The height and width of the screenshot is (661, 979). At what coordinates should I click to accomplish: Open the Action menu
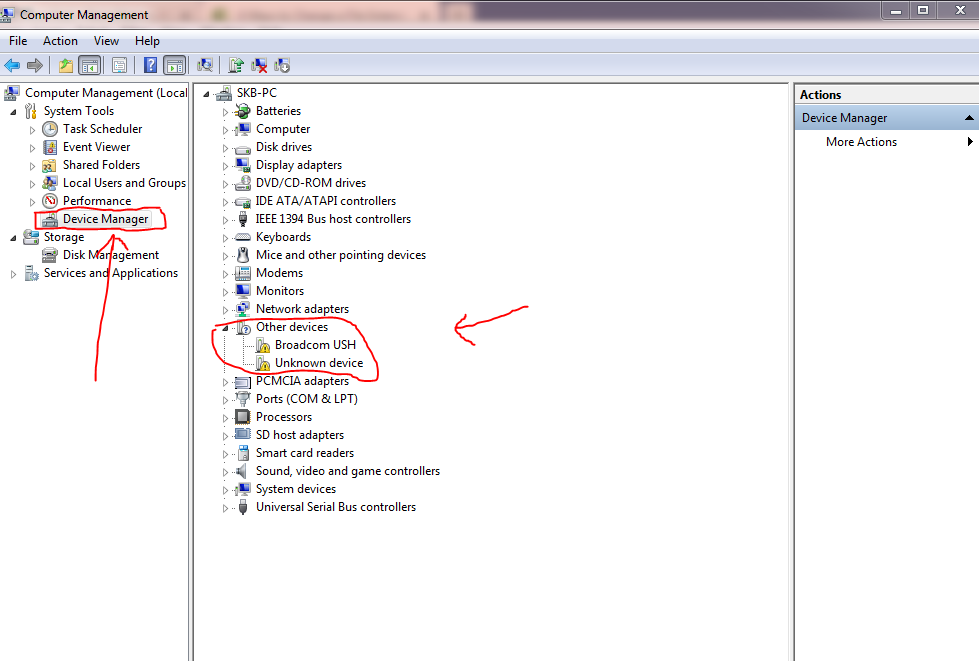[x=60, y=41]
